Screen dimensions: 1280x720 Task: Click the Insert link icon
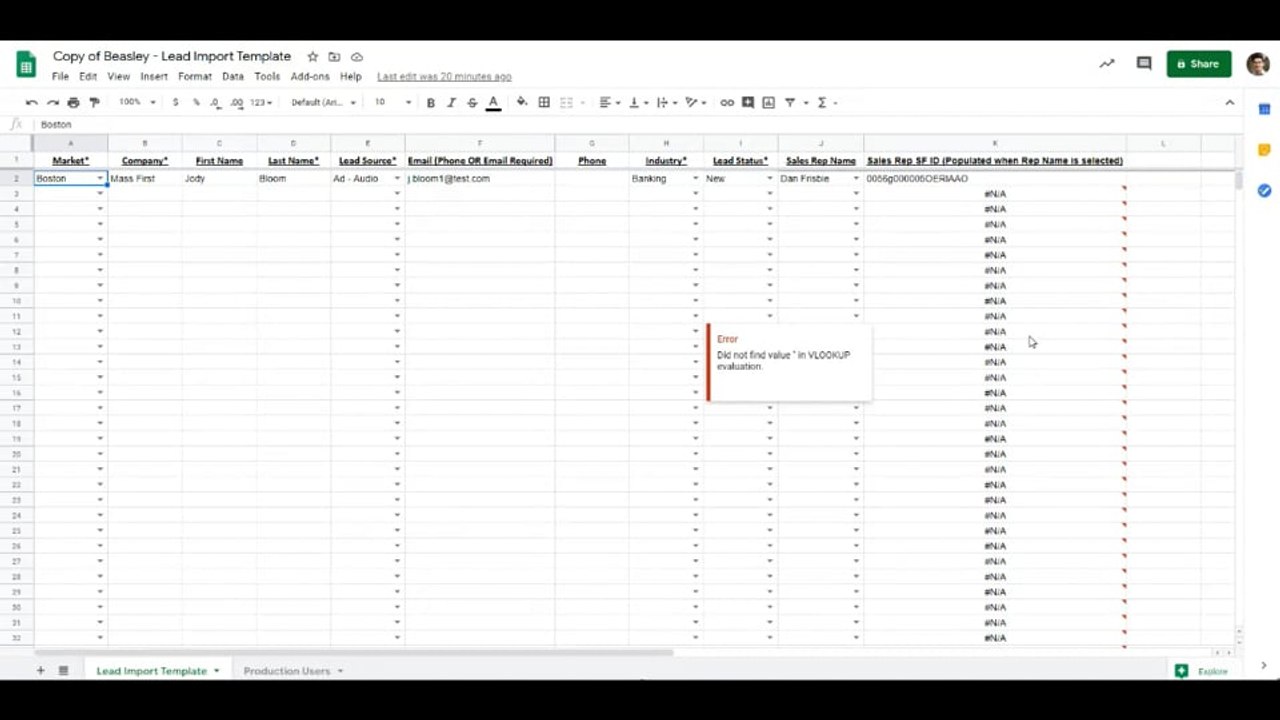(x=727, y=102)
